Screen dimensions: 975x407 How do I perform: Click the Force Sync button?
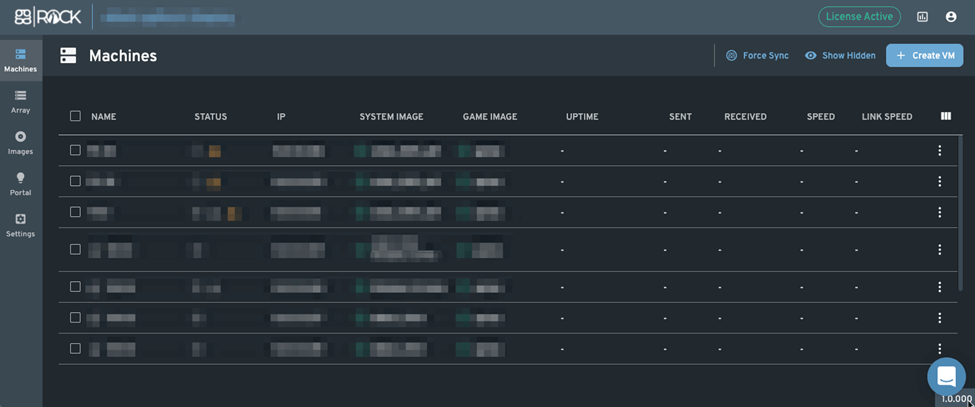[x=757, y=56]
